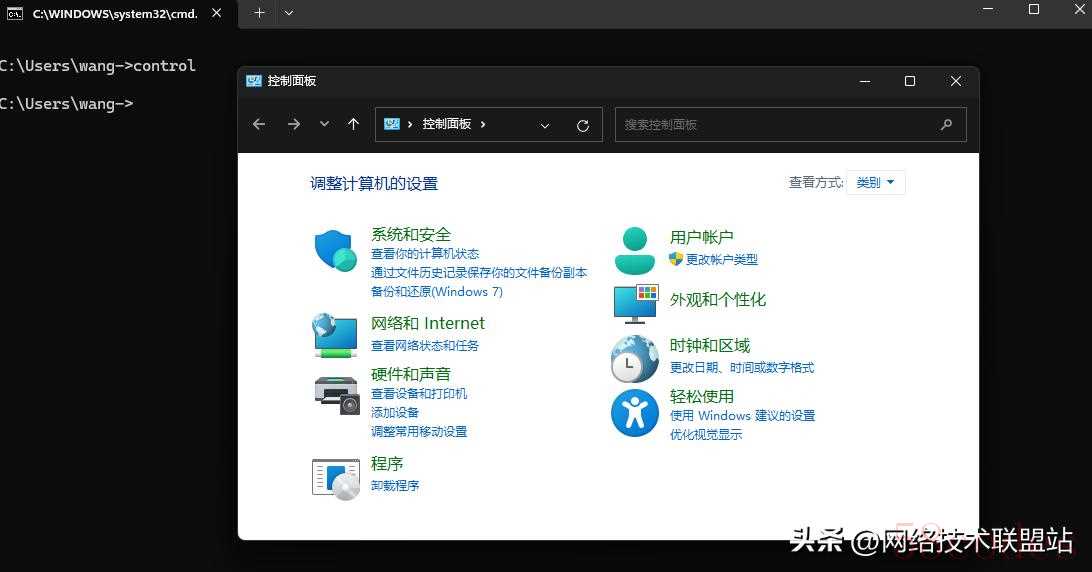Click the 程序 category icon

(x=335, y=478)
